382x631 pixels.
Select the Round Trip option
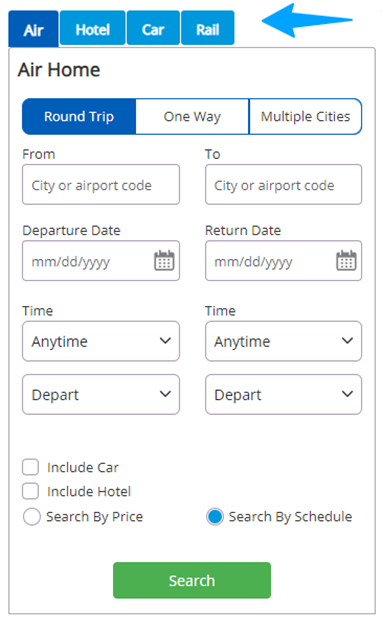79,117
